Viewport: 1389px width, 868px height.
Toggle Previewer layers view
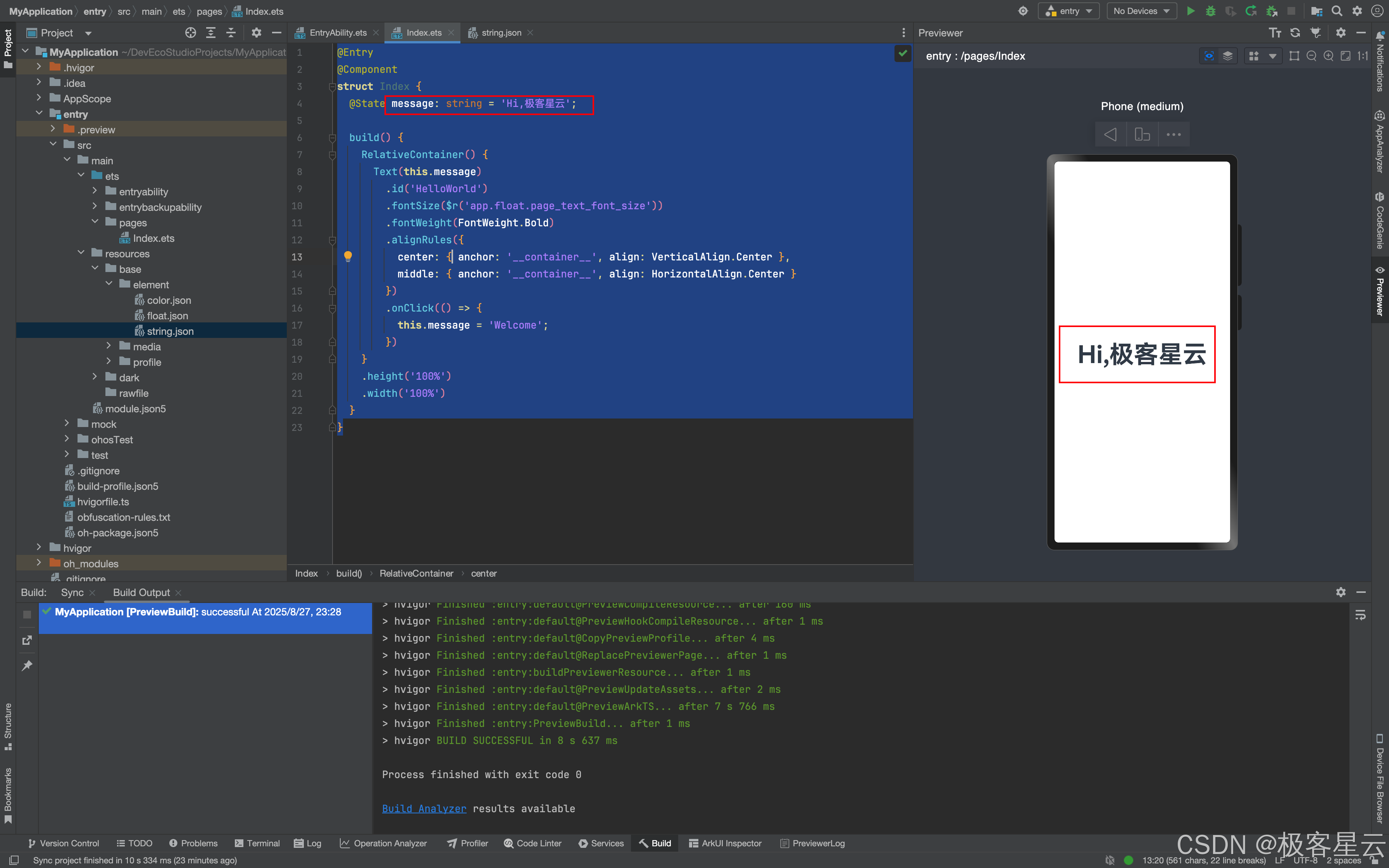coord(1227,56)
